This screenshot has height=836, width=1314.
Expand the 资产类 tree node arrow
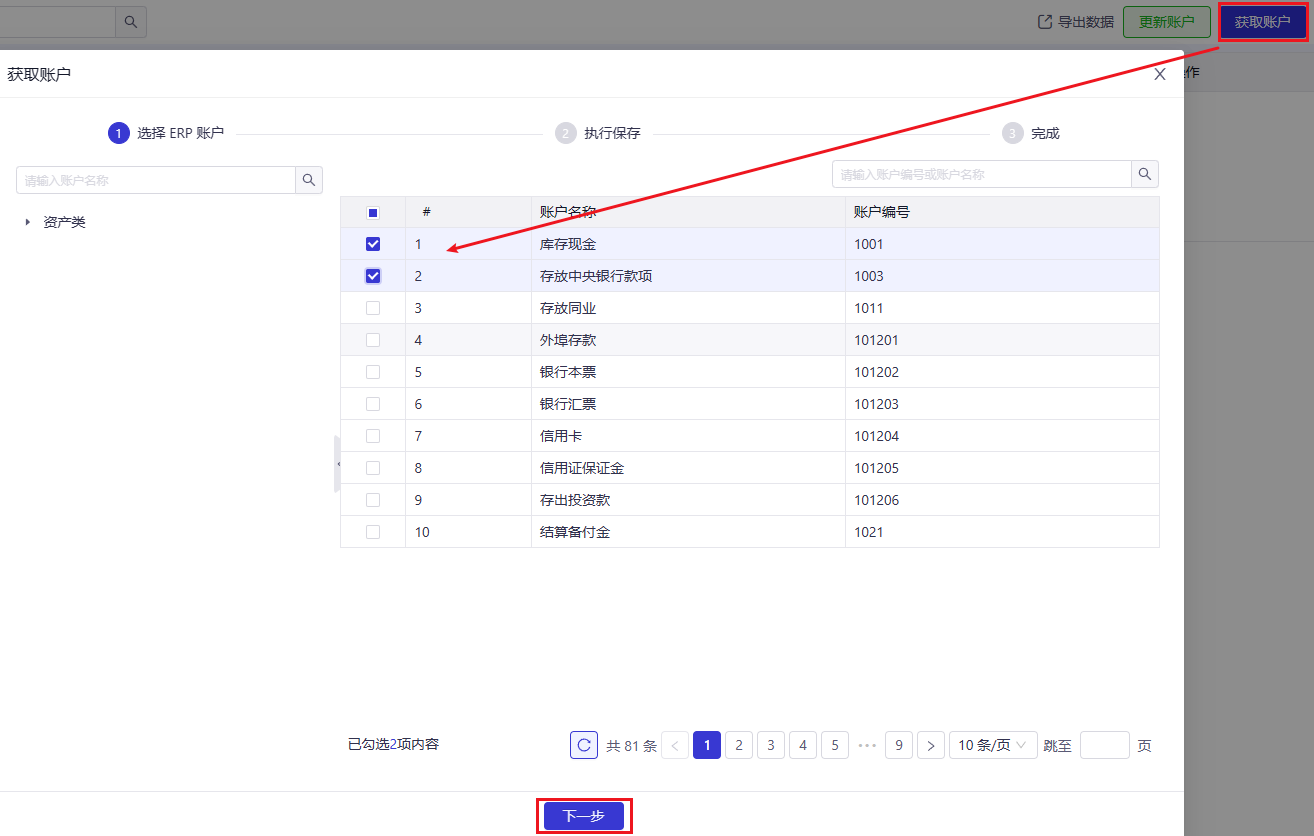coord(28,222)
